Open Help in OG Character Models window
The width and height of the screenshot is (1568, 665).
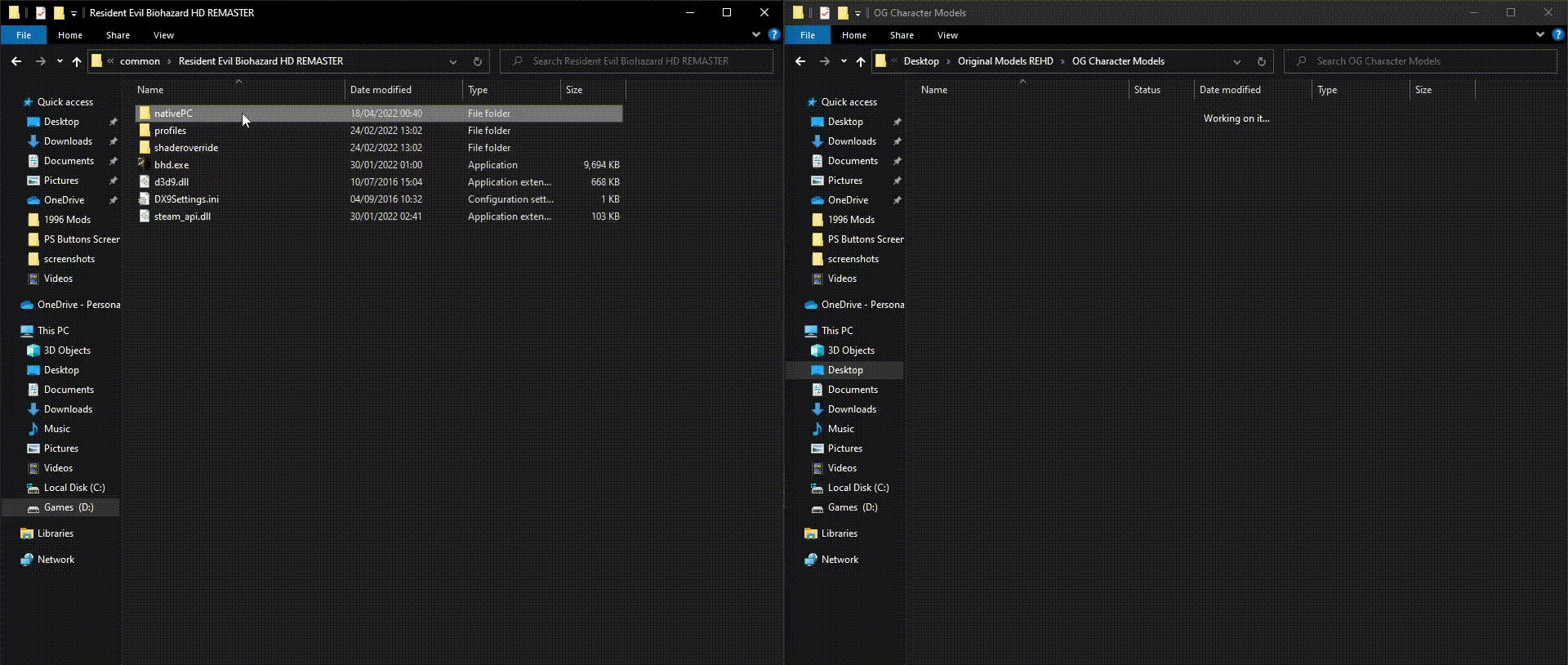[1558, 35]
